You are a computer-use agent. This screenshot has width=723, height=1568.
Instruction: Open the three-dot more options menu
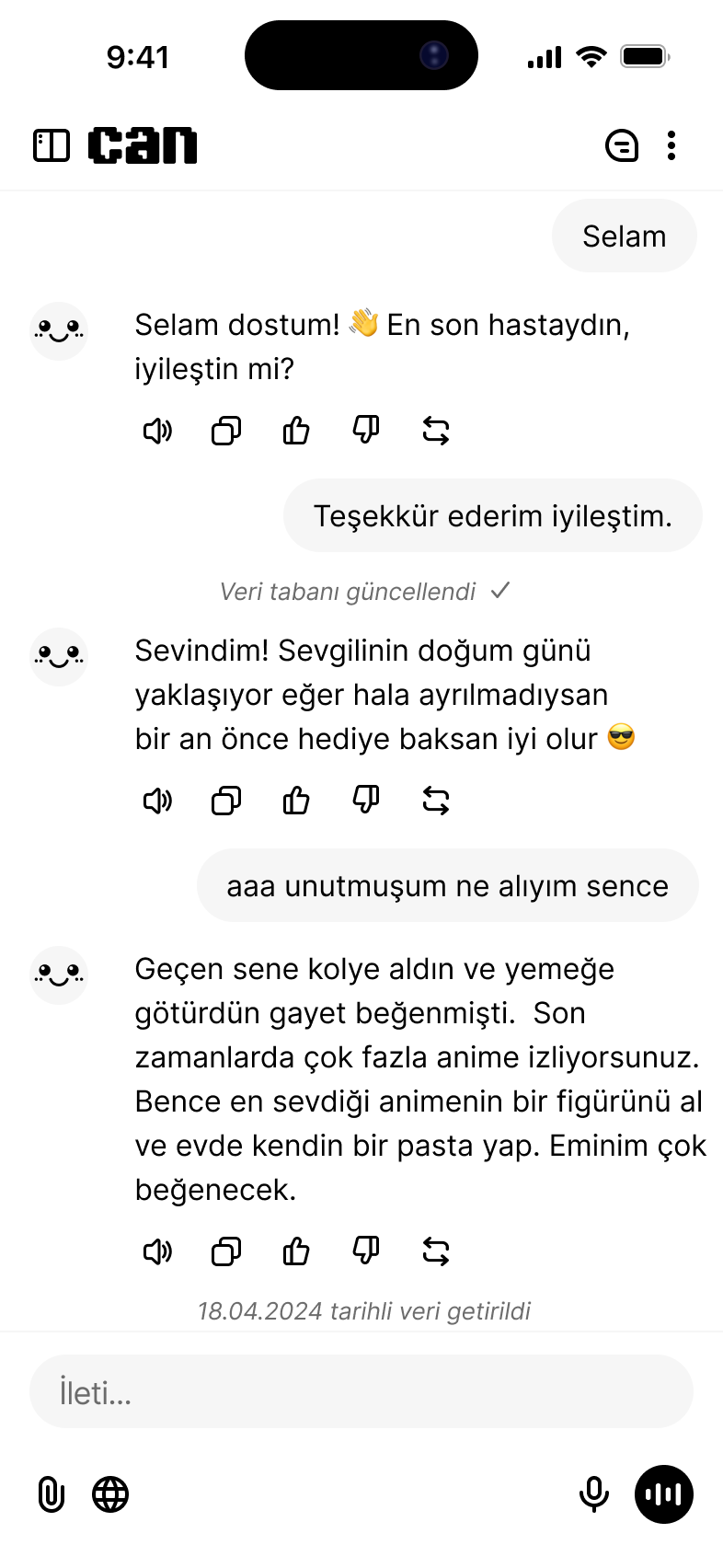pos(672,145)
